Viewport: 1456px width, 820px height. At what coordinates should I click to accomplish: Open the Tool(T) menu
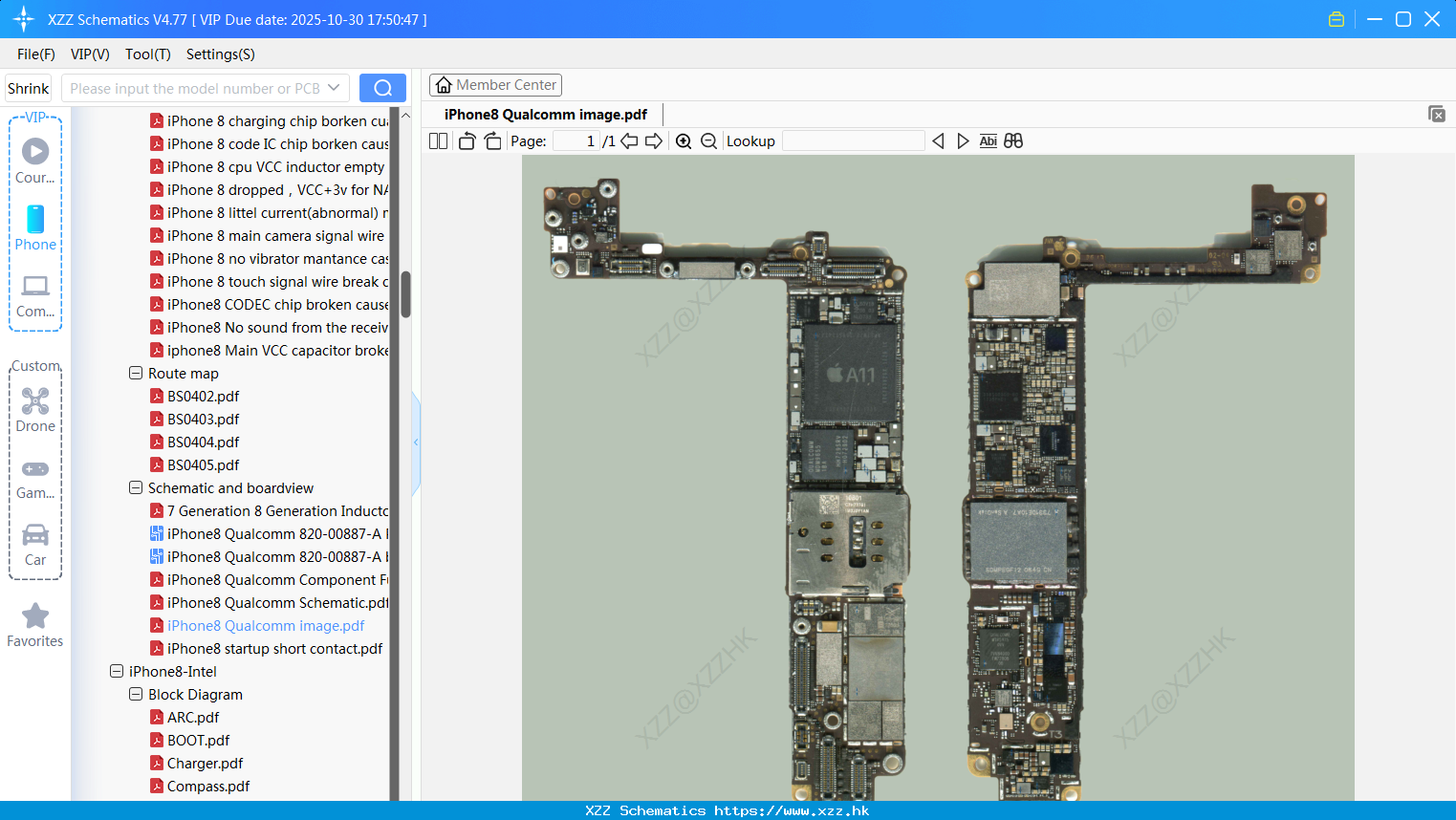(148, 54)
